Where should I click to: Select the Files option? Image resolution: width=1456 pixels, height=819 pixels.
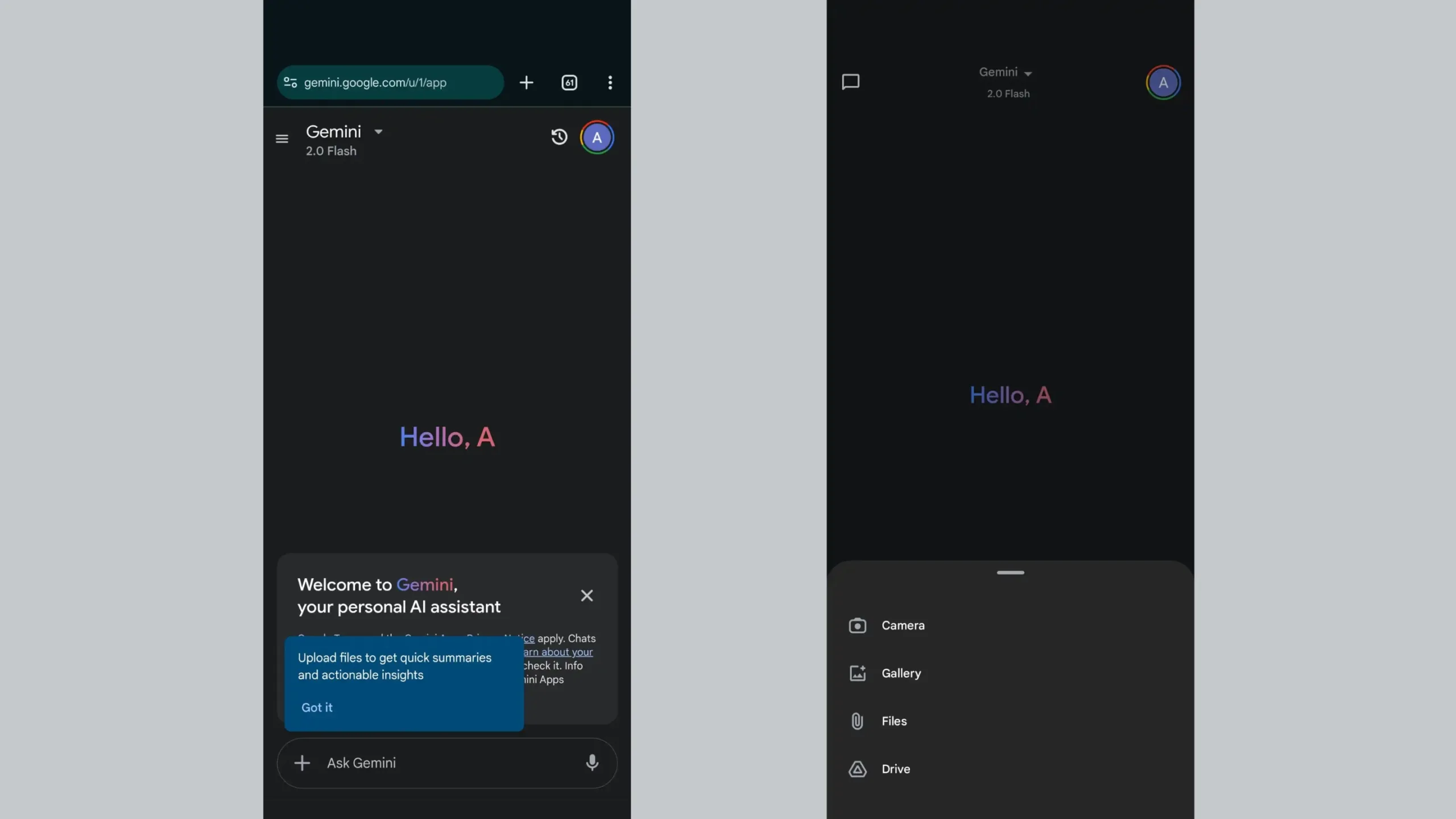(x=1010, y=721)
